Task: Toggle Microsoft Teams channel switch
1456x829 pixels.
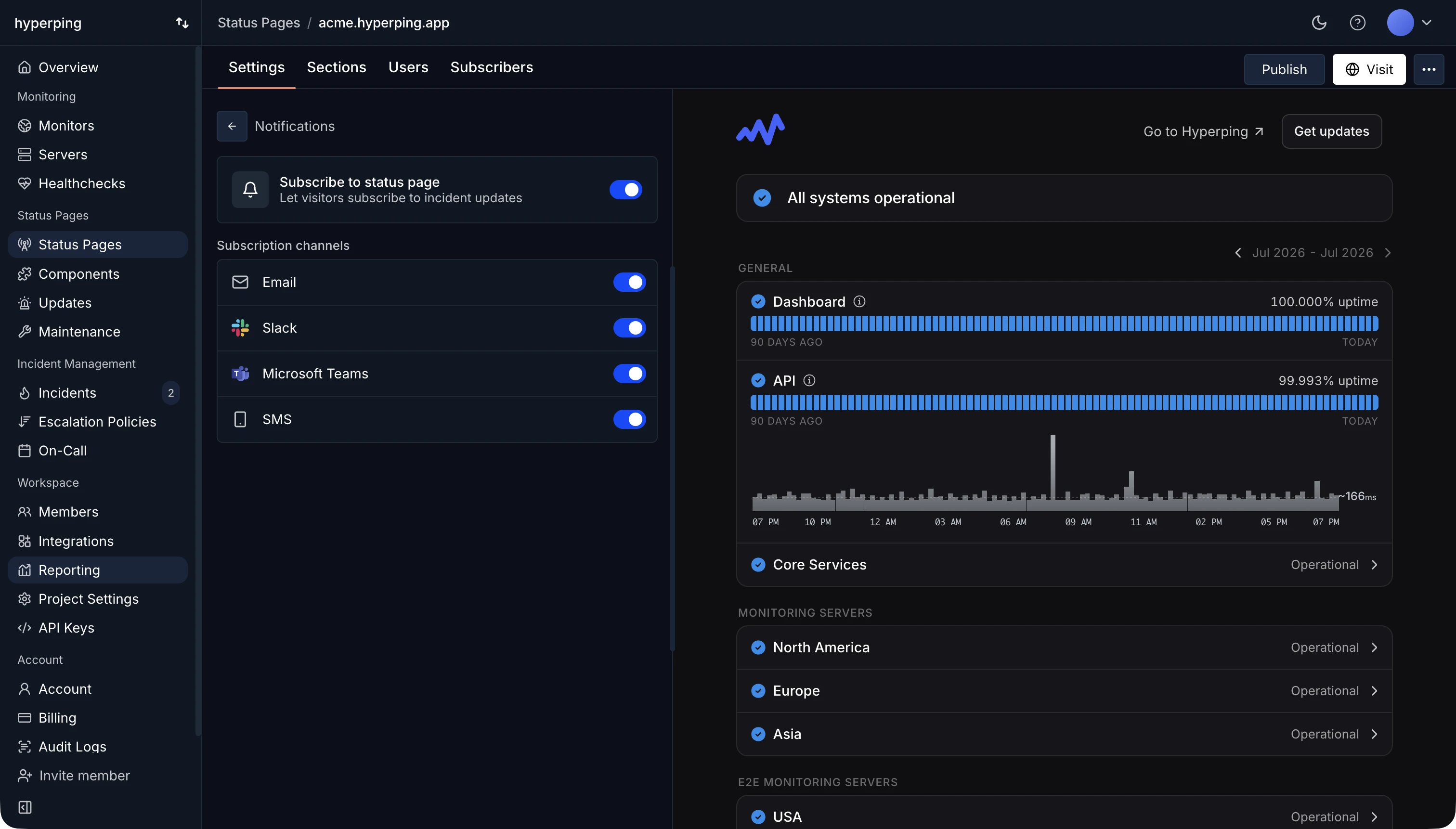Action: click(x=629, y=374)
